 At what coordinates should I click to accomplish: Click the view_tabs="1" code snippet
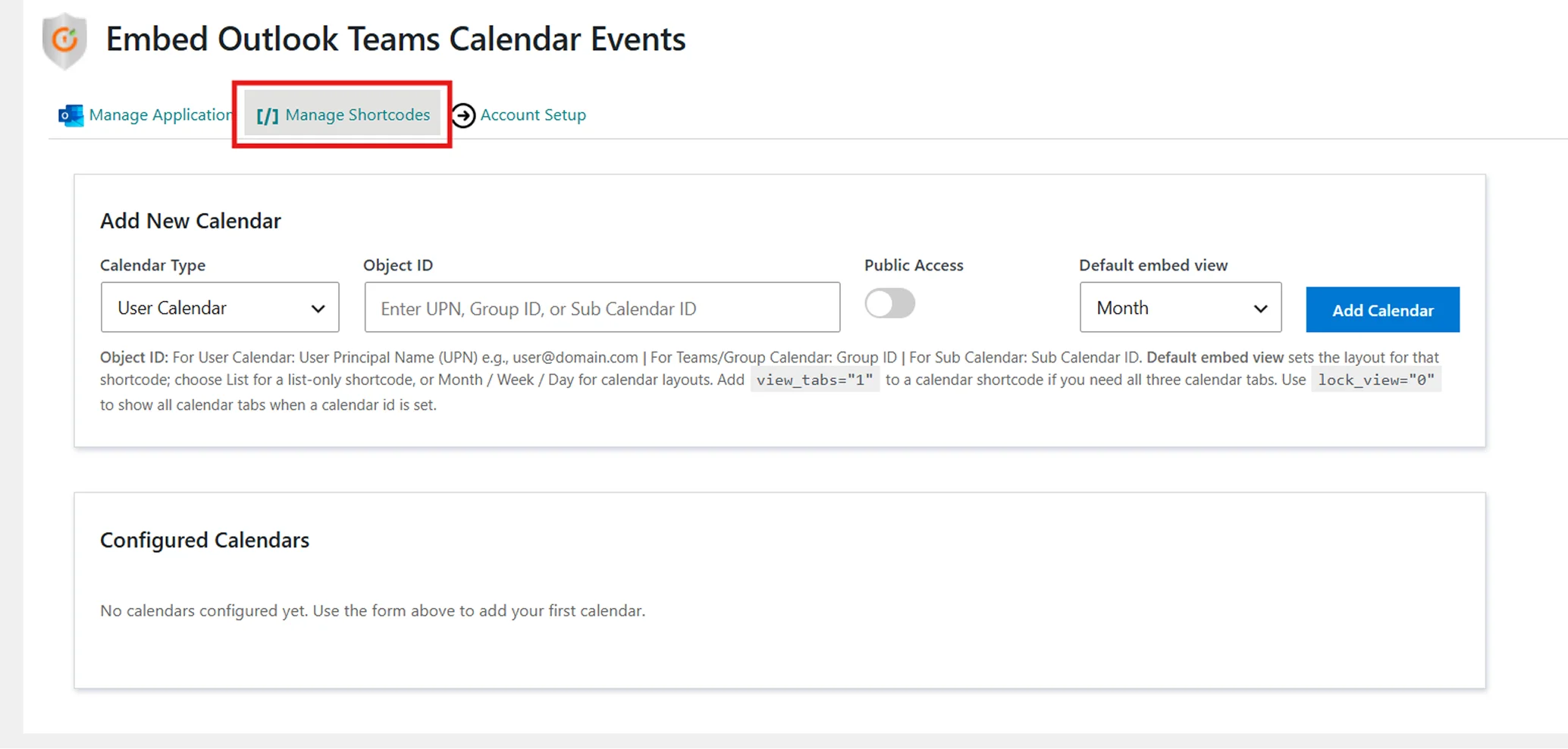pyautogui.click(x=815, y=380)
